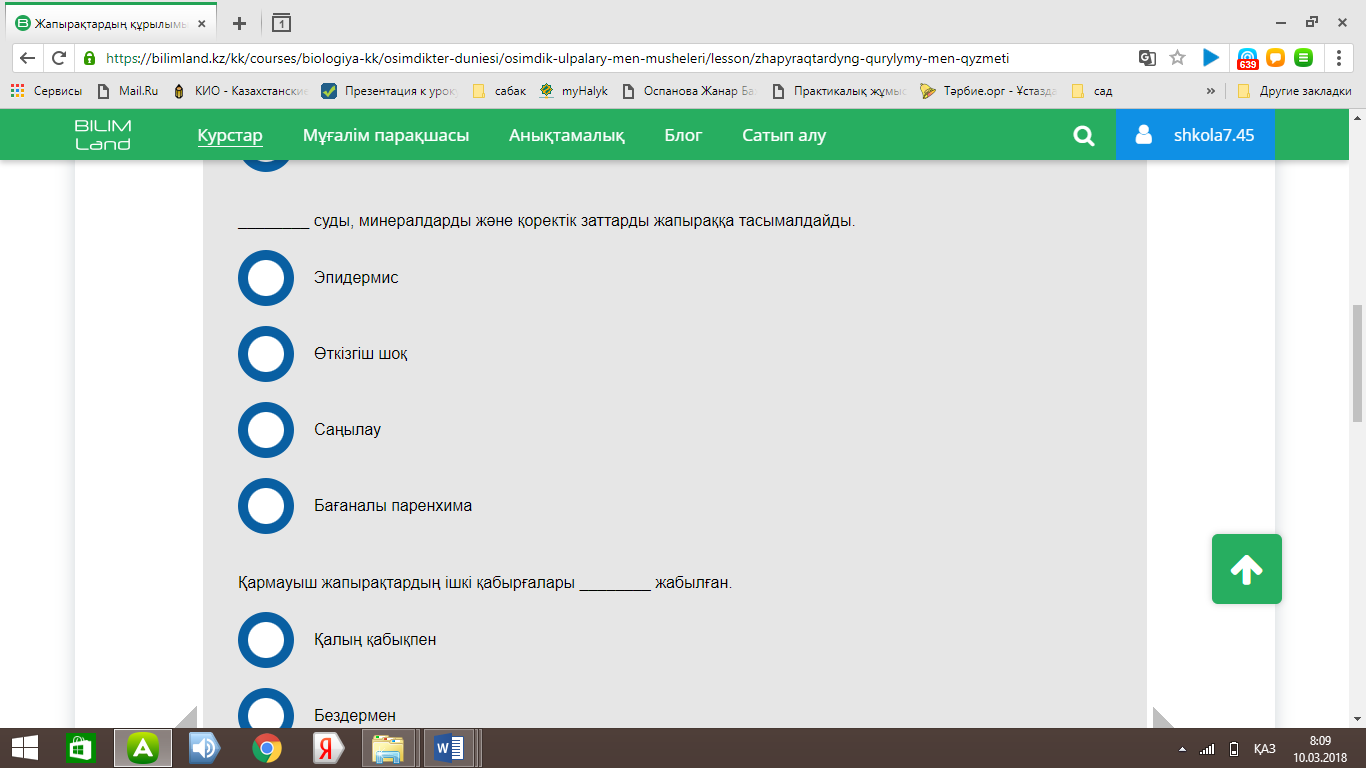Open the Сервисы apps grid shortcut

pyautogui.click(x=46, y=91)
